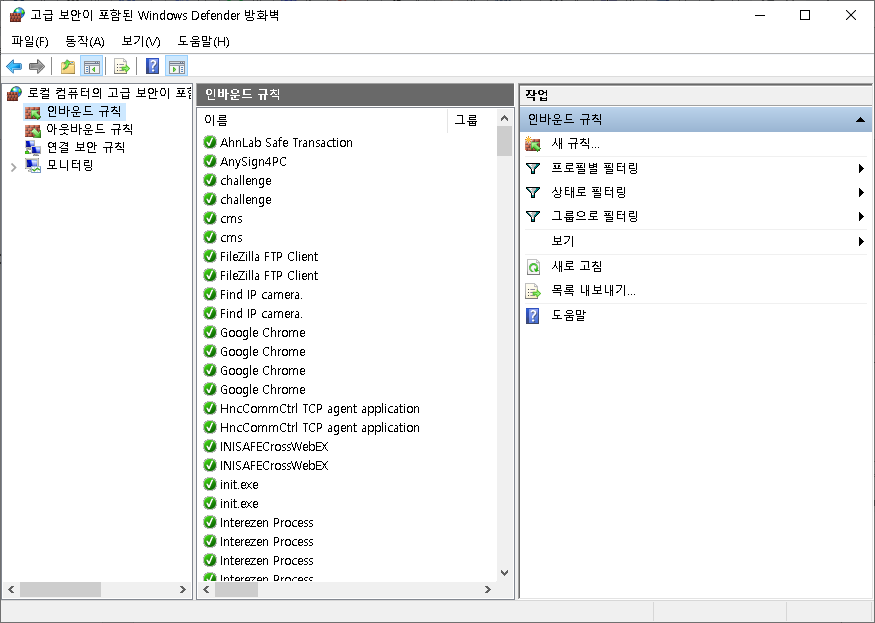Toggle the action pane toolbar icon
This screenshot has height=623, width=875.
tap(176, 66)
